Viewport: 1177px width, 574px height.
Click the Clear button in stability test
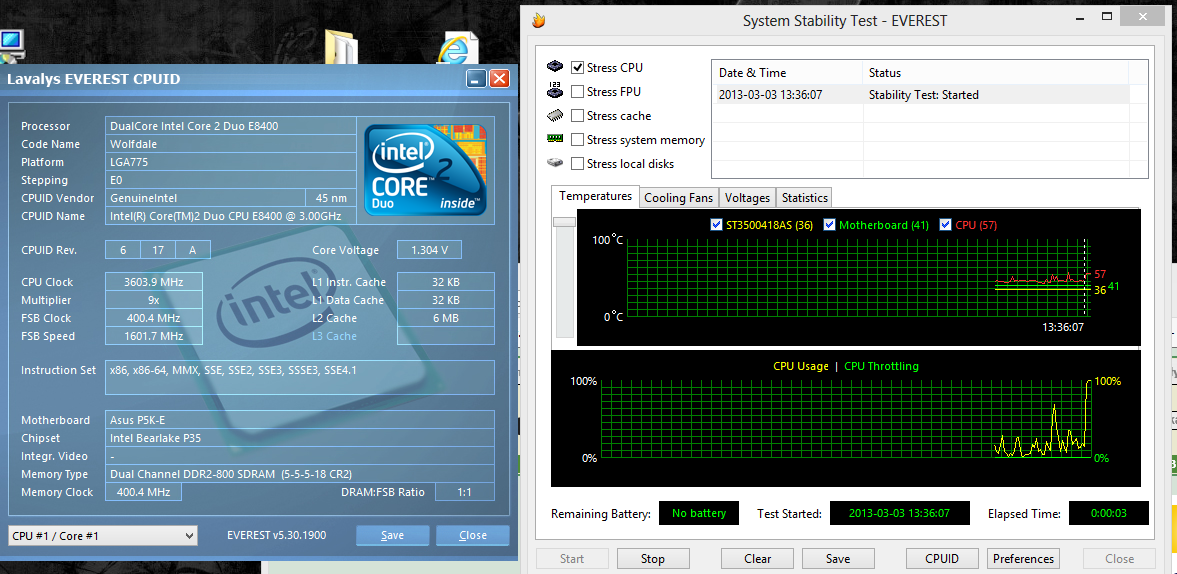click(757, 558)
